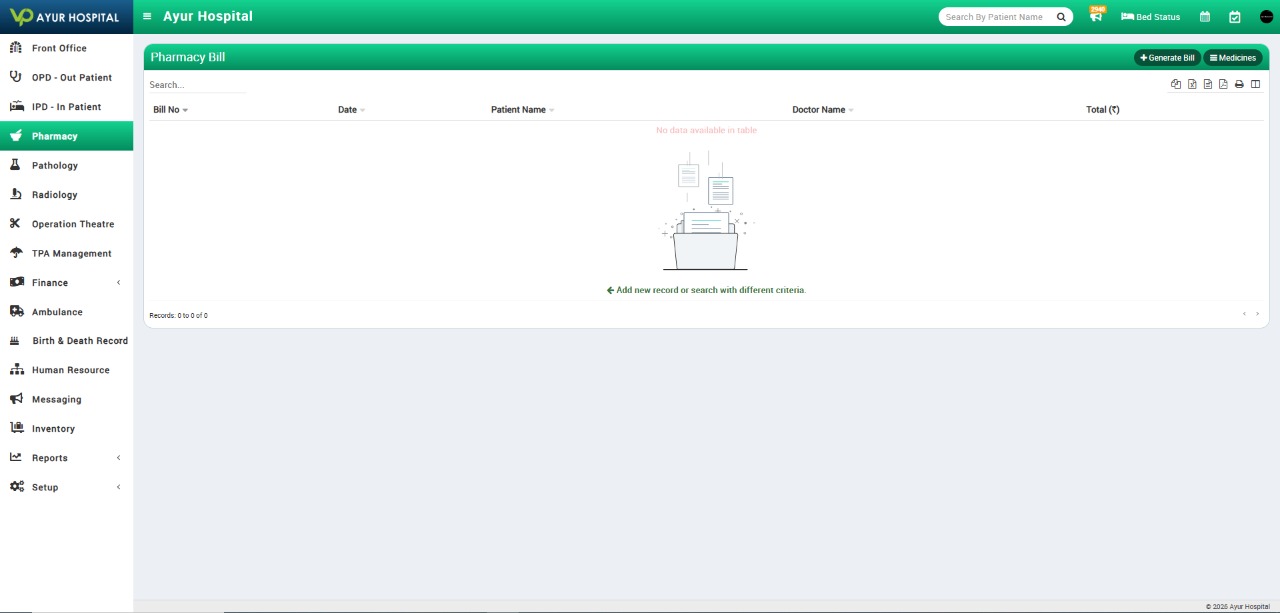Sort the Bill No column

coord(169,109)
